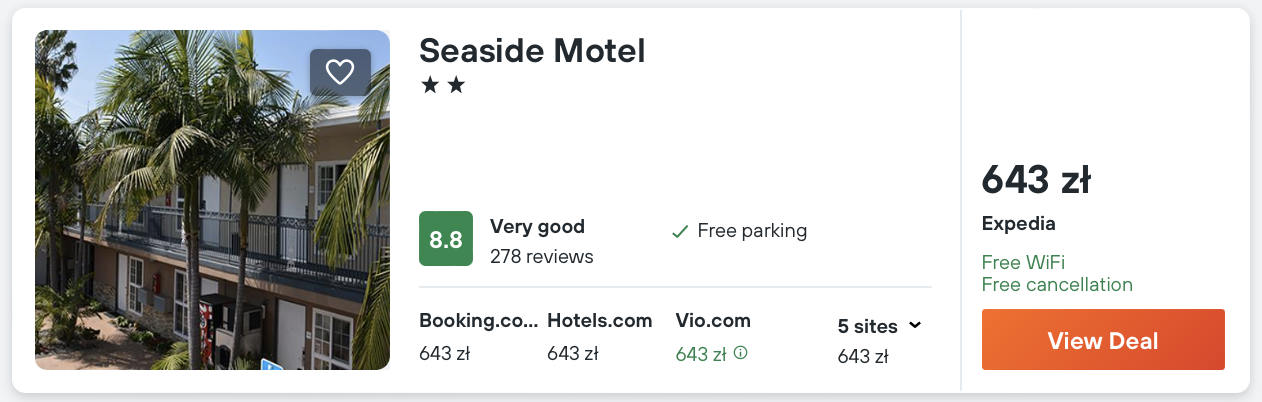Click the large 643 zł price
Viewport: 1262px width, 402px height.
(1035, 181)
